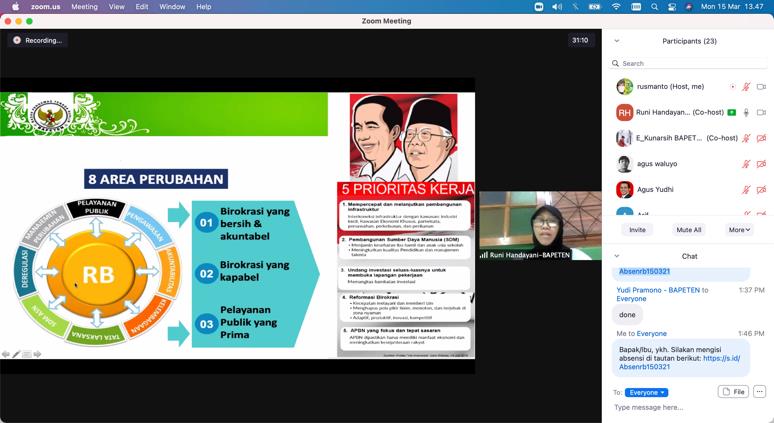Open the Edit menu

tap(142, 7)
